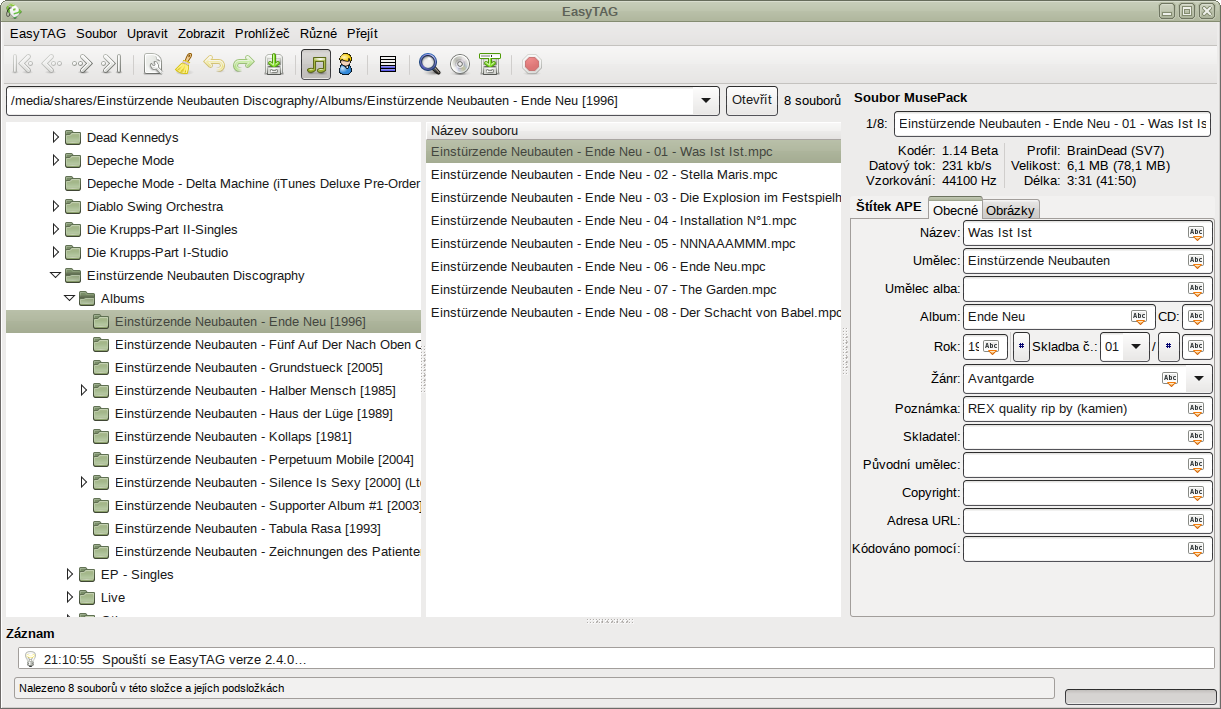Open the EasyTAG menu

tap(38, 33)
